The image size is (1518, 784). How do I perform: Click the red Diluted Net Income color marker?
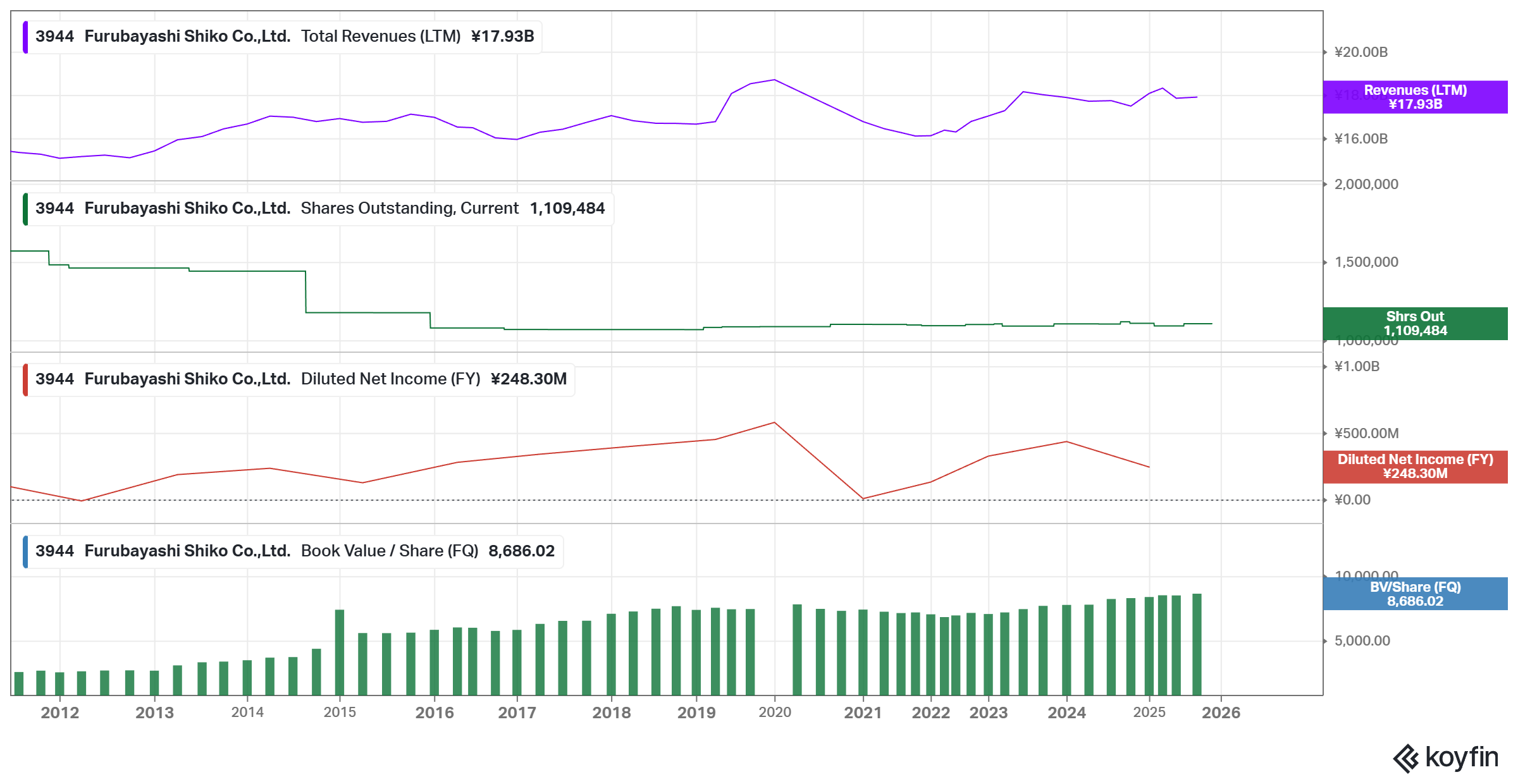click(x=25, y=379)
